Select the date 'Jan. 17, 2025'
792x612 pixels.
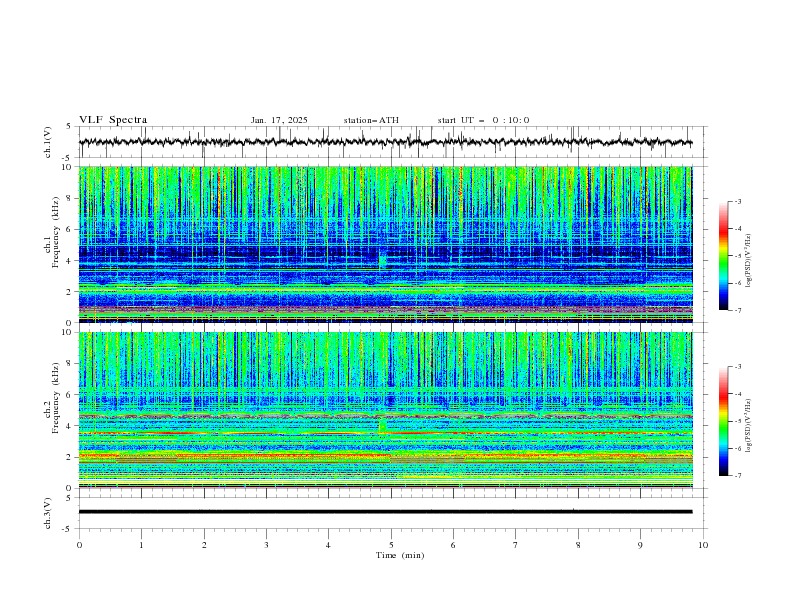[279, 120]
